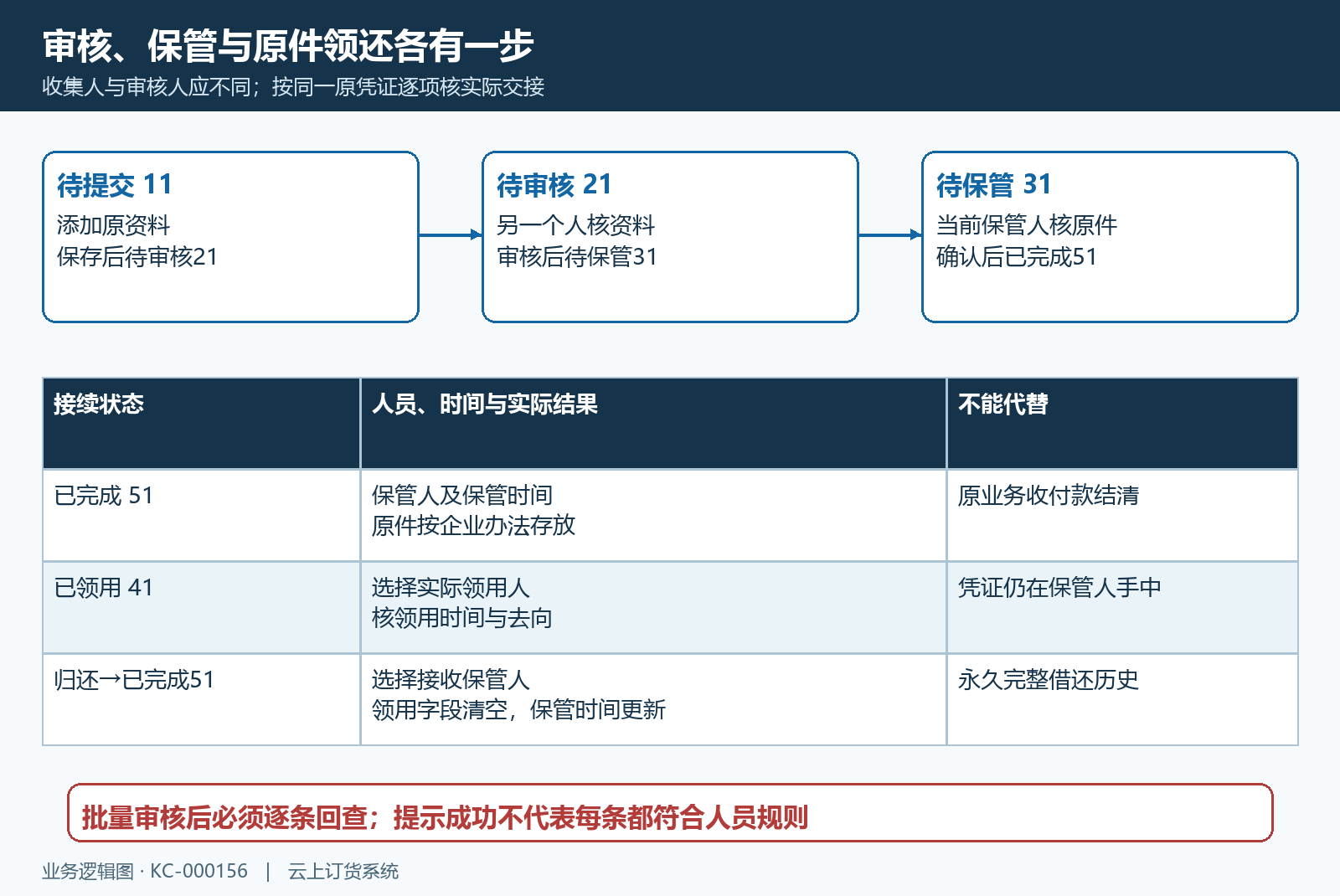Click the line 审核后待保管31
The height and width of the screenshot is (896, 1340).
click(577, 257)
